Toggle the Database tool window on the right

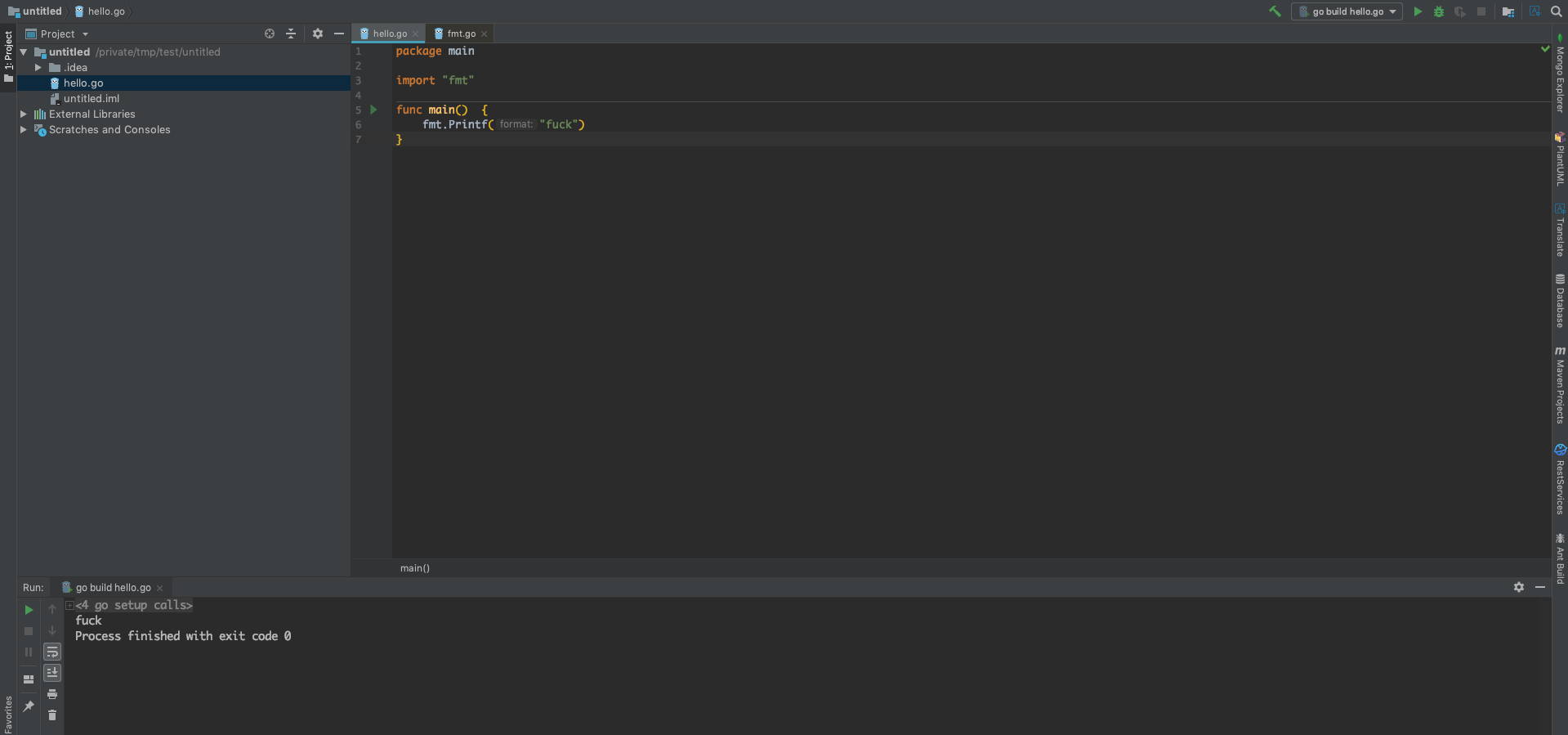tap(1560, 301)
